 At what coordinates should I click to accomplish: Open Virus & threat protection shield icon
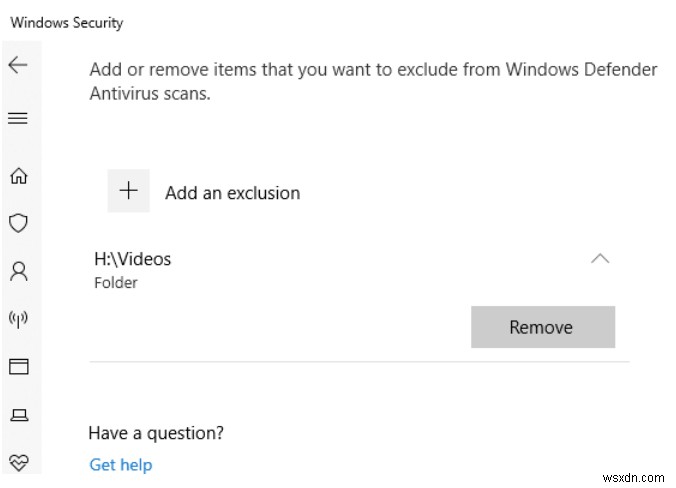(x=18, y=223)
